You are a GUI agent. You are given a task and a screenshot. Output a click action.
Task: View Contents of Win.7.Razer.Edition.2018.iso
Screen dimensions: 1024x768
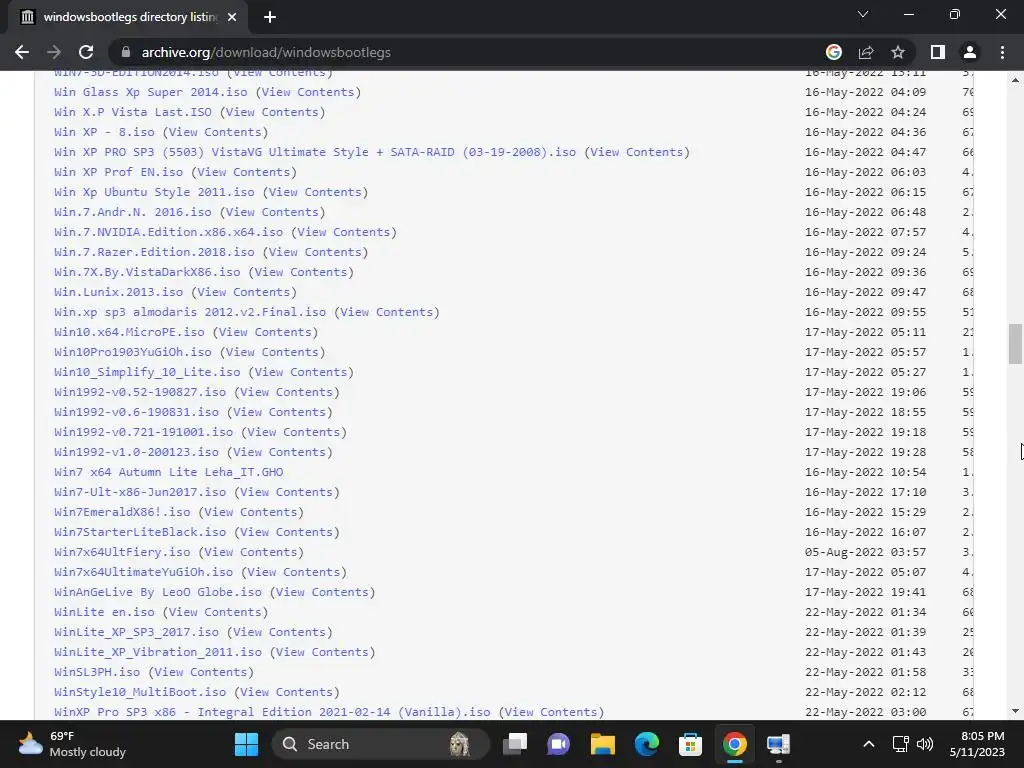[315, 252]
